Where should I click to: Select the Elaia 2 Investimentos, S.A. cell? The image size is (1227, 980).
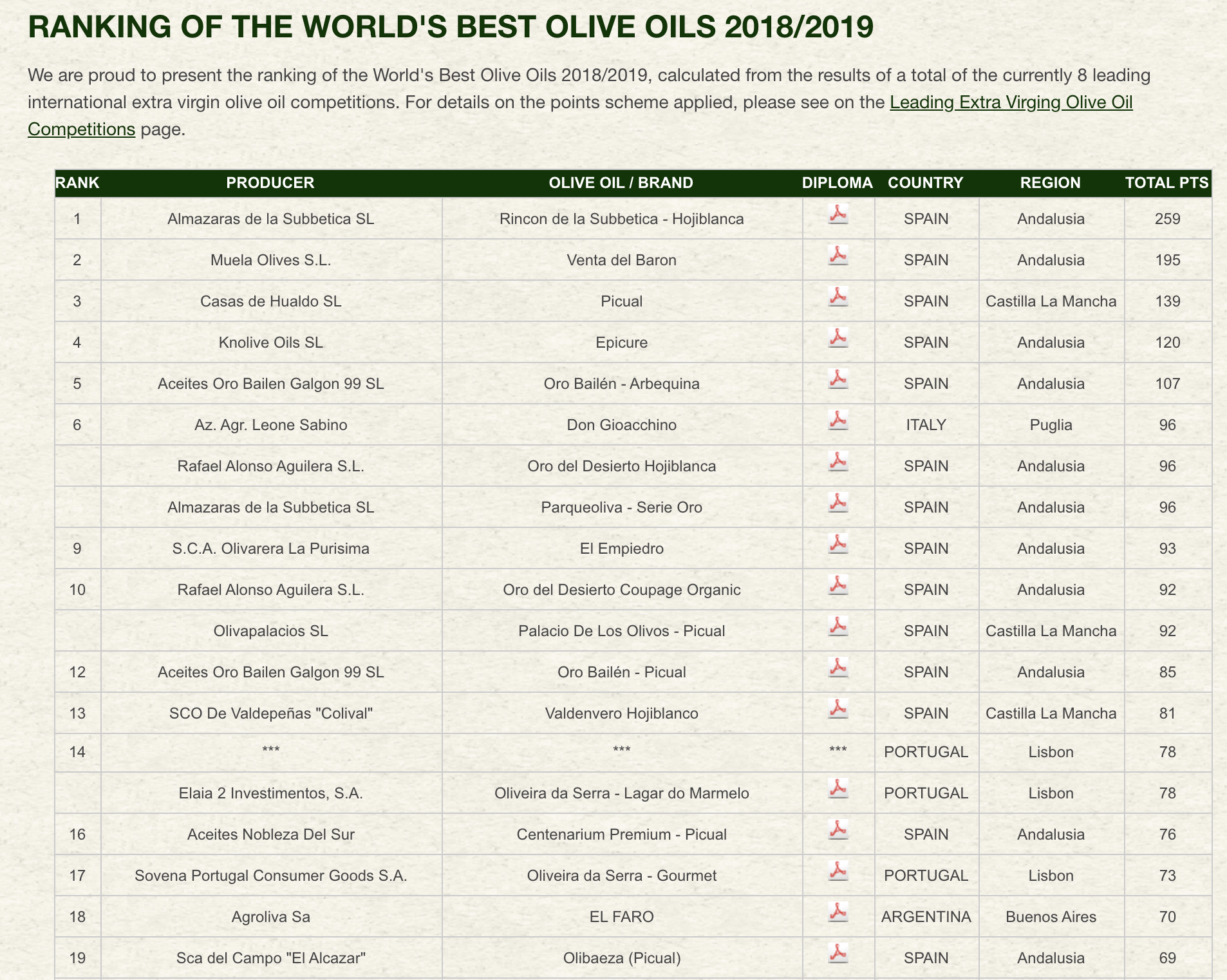click(271, 793)
